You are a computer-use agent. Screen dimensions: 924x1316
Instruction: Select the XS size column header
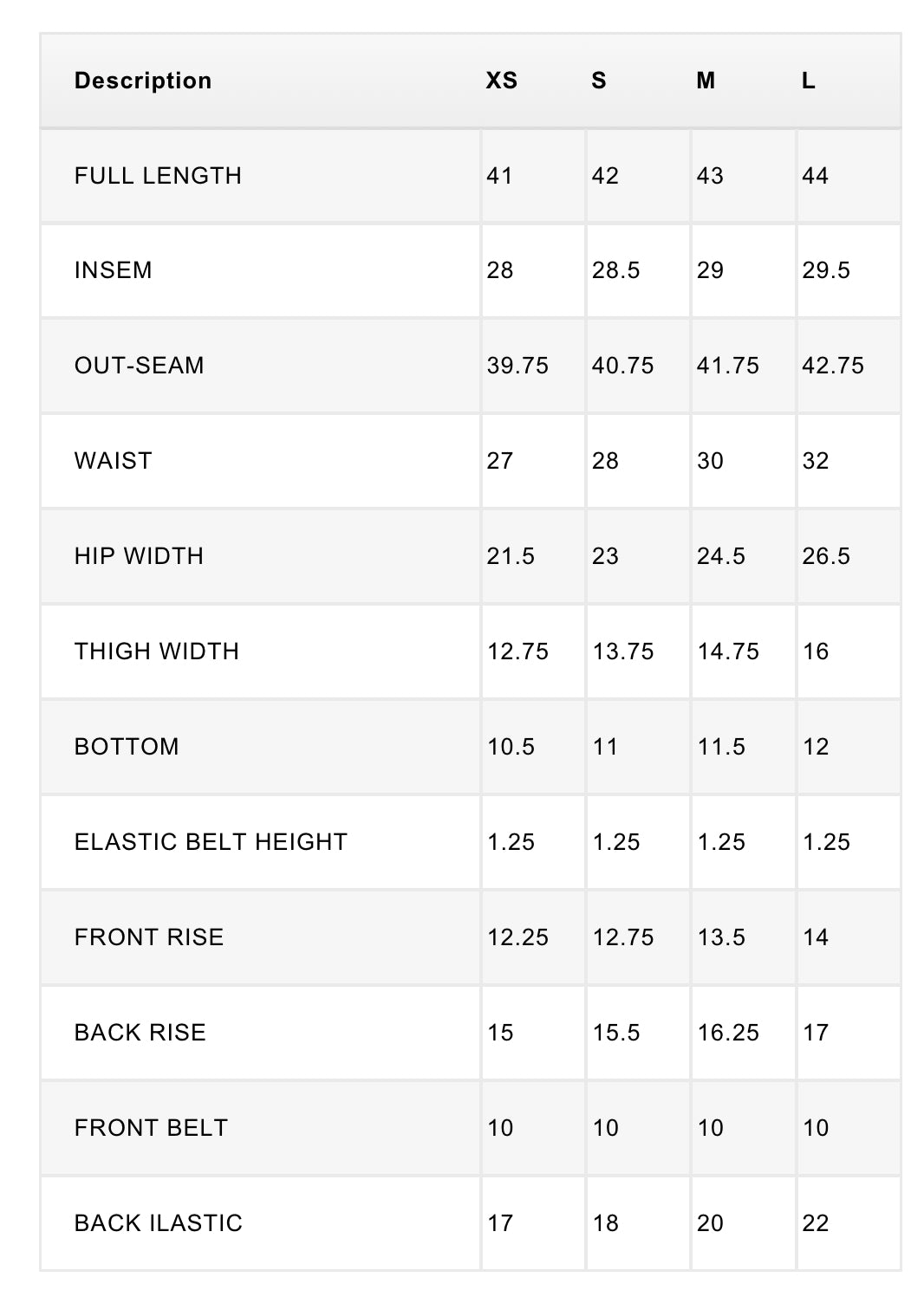tap(501, 81)
